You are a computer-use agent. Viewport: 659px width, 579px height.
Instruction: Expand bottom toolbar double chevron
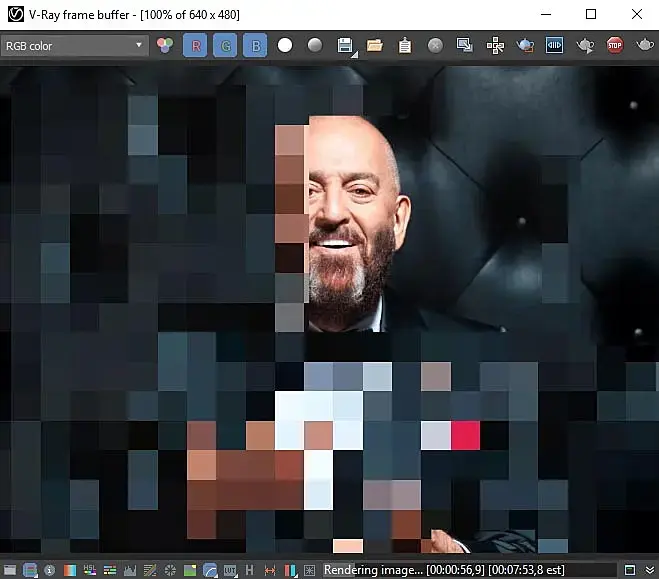coord(650,570)
